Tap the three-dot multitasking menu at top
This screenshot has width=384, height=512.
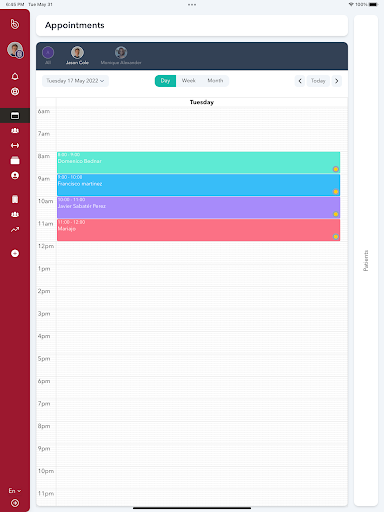pyautogui.click(x=192, y=5)
